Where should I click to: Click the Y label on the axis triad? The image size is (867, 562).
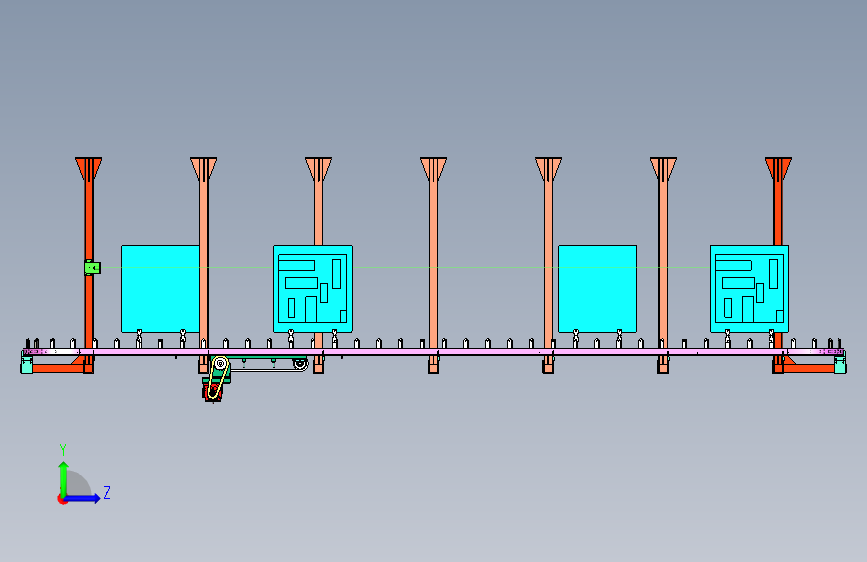pos(63,449)
